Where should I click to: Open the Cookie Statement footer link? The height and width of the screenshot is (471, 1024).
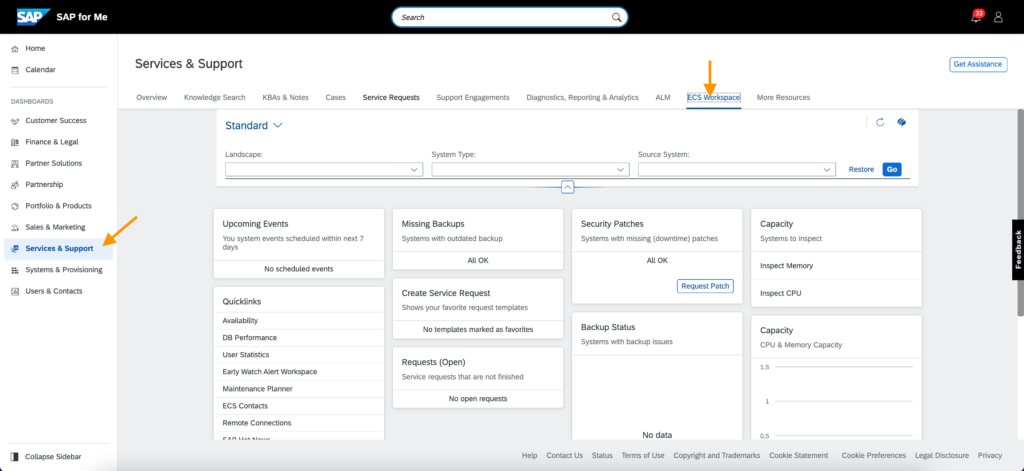click(799, 455)
